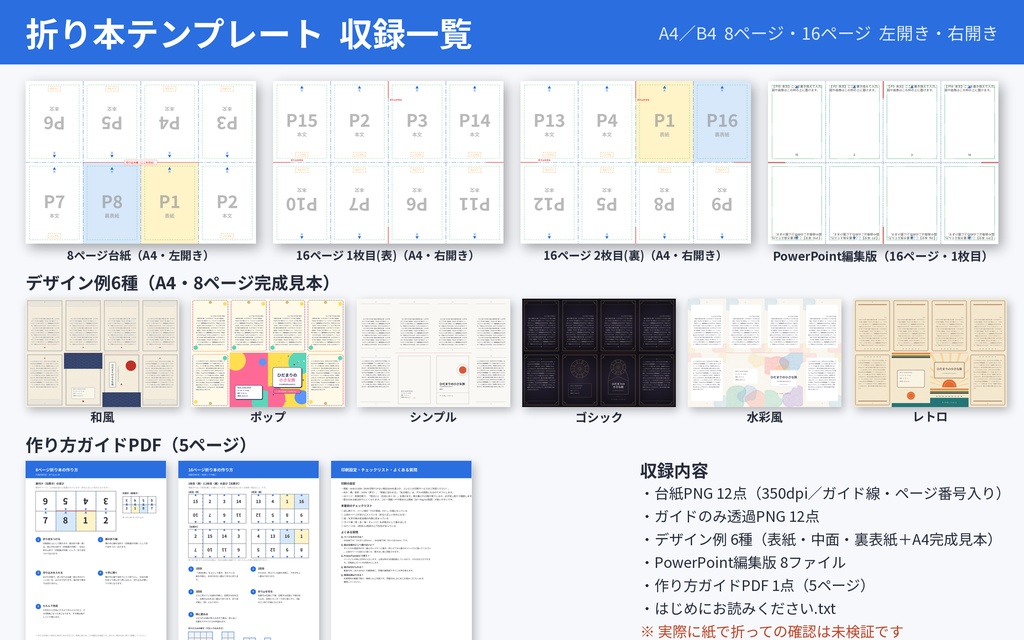Open the PowerPoint編集版 template thumbnail
This screenshot has height=640, width=1024.
click(x=883, y=162)
